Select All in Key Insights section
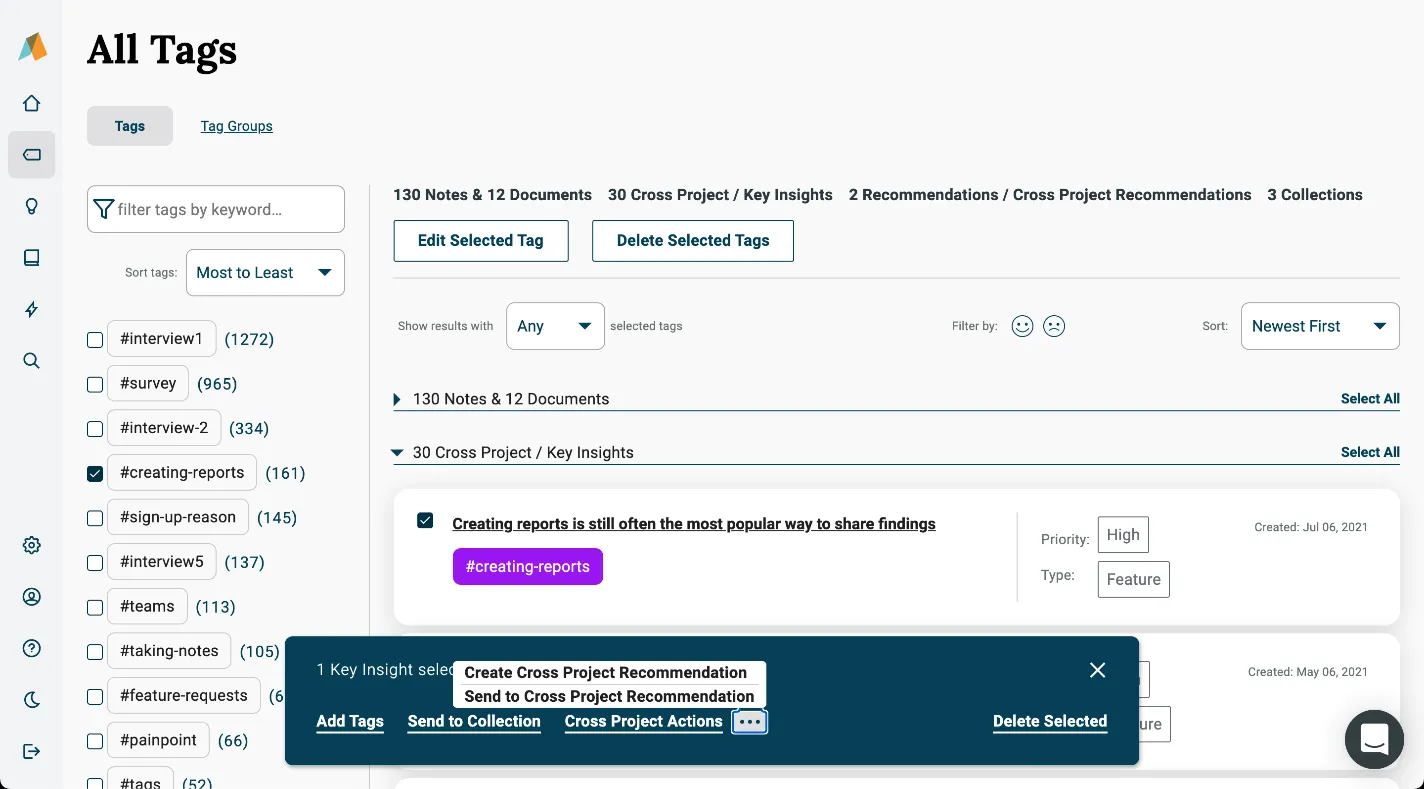Viewport: 1424px width, 789px height. click(x=1370, y=453)
